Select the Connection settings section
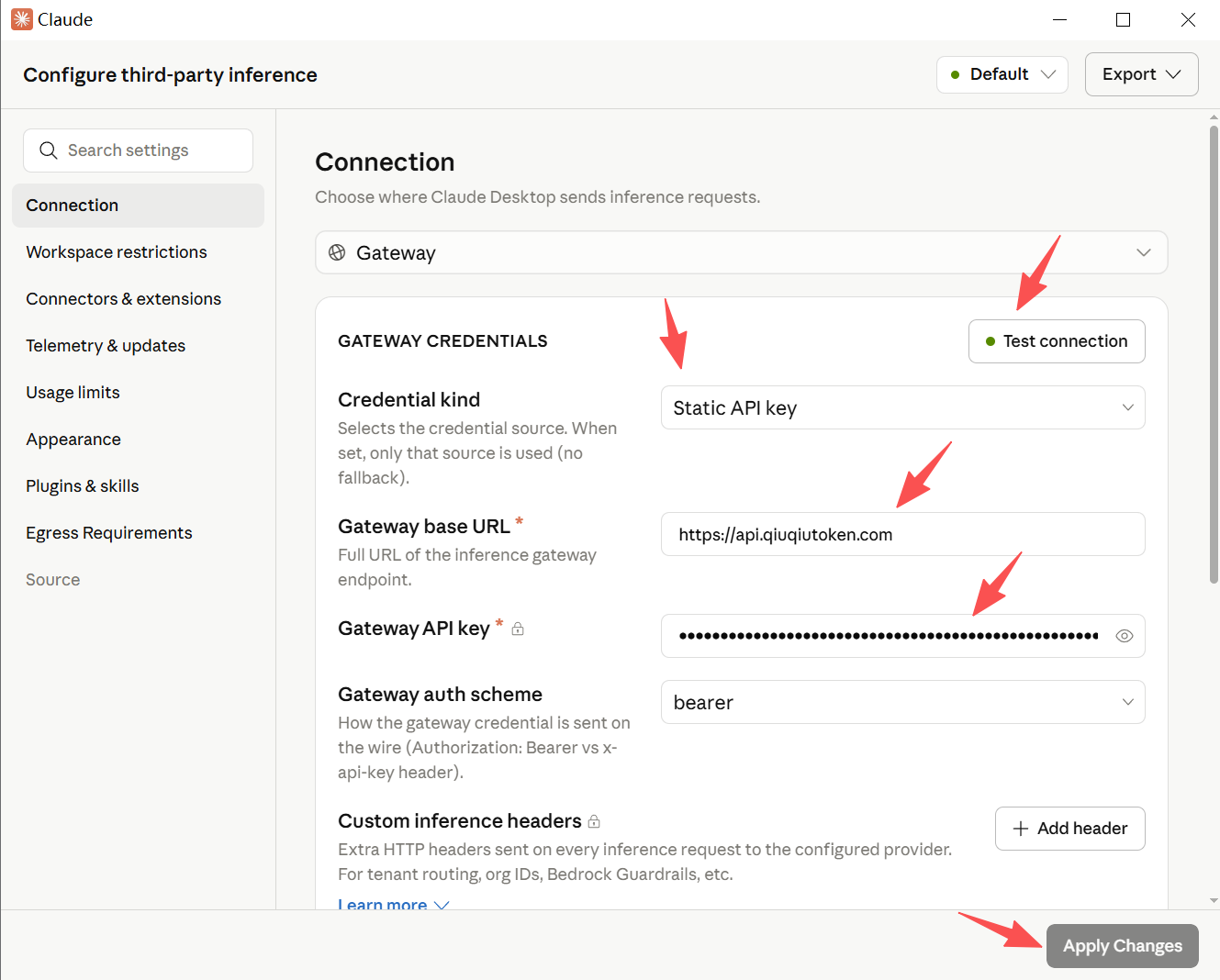This screenshot has height=980, width=1220. pos(138,206)
